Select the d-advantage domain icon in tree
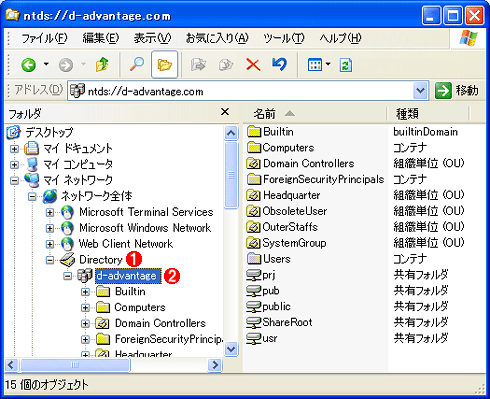Viewport: 490px width, 399px height. [85, 275]
